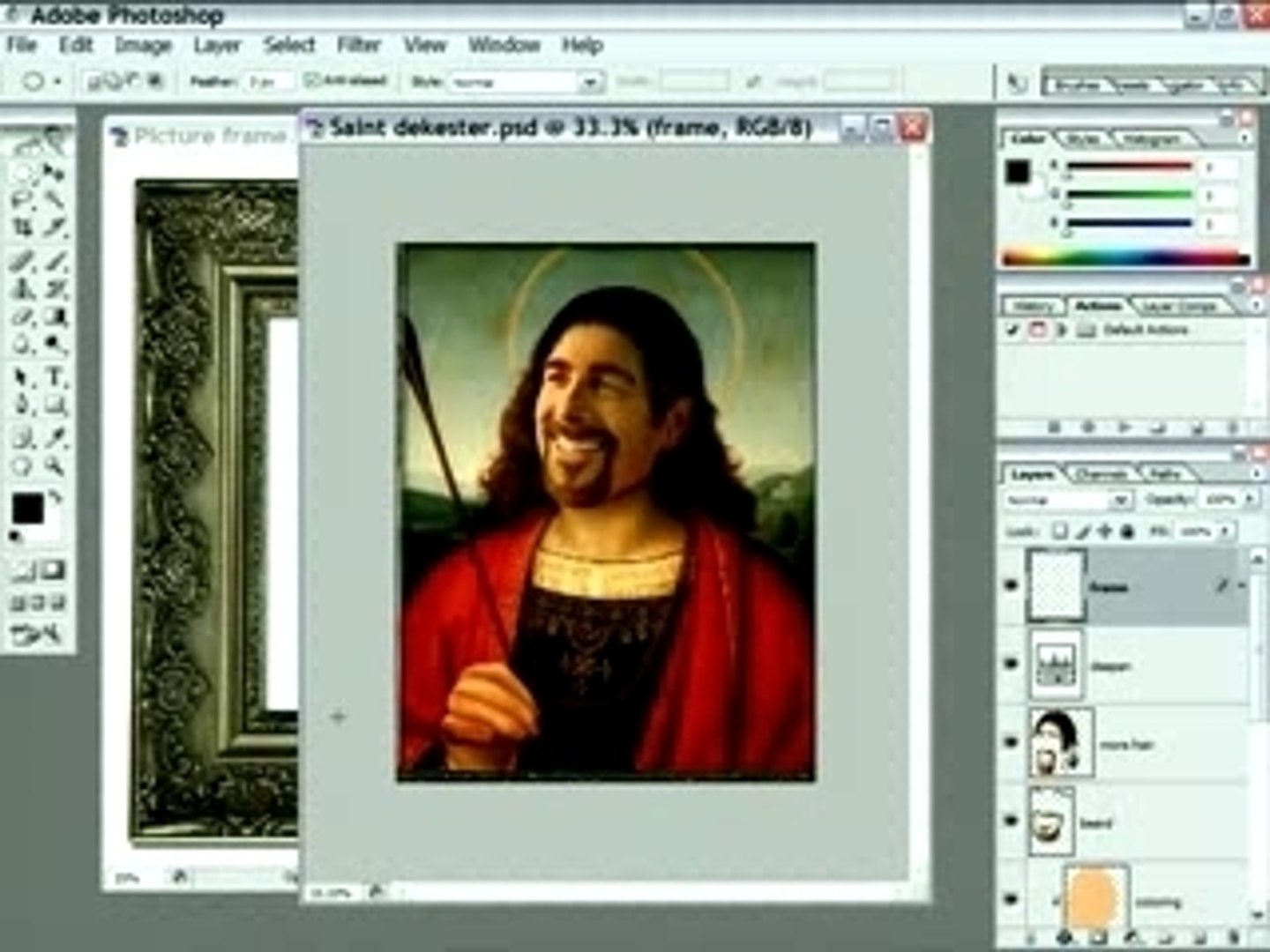Select the Notes tool
Image resolution: width=1270 pixels, height=952 pixels.
tap(23, 436)
